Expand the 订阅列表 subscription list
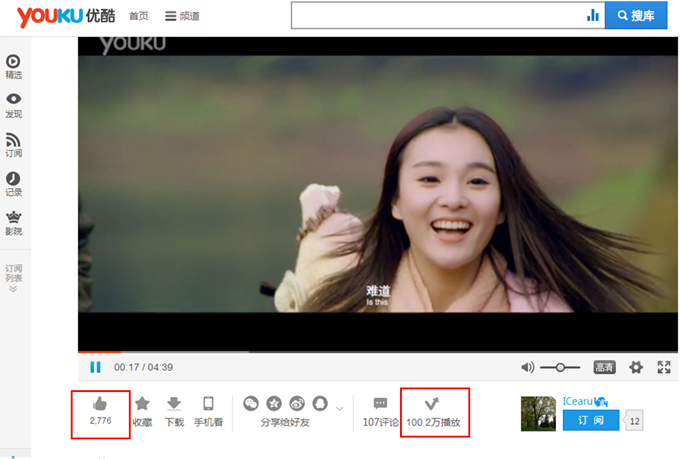The image size is (680, 459). click(x=13, y=278)
